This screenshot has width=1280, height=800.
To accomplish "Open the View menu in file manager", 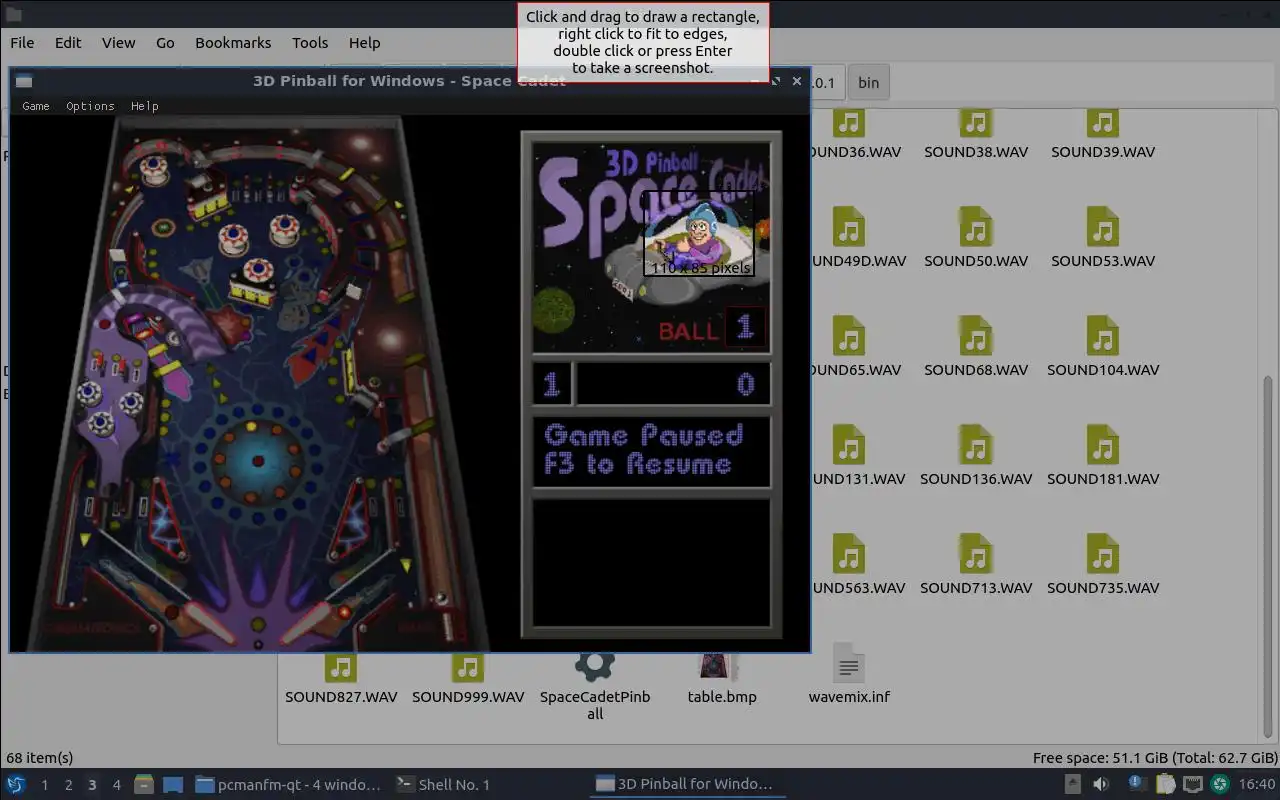I will point(118,43).
